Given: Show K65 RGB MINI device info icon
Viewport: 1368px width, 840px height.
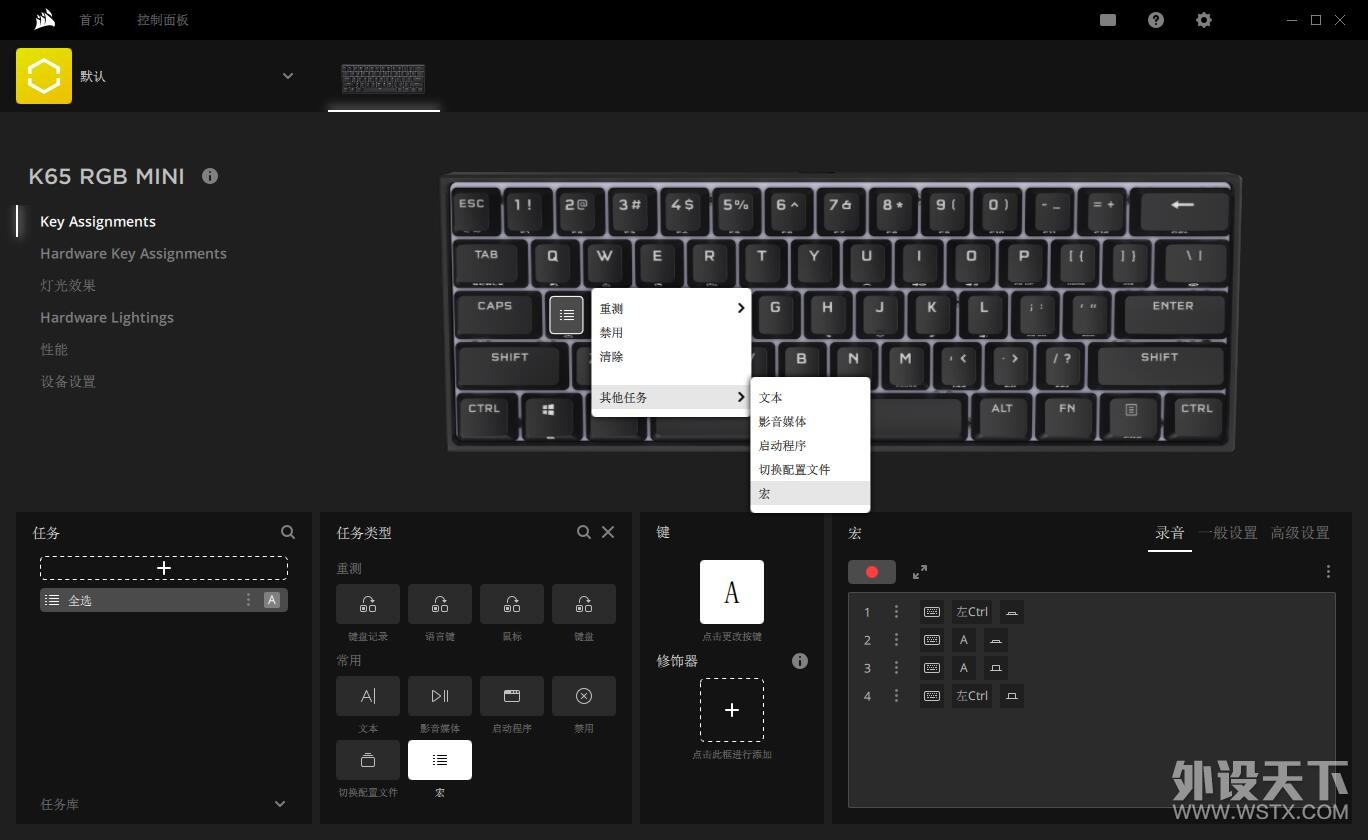Looking at the screenshot, I should (x=210, y=176).
